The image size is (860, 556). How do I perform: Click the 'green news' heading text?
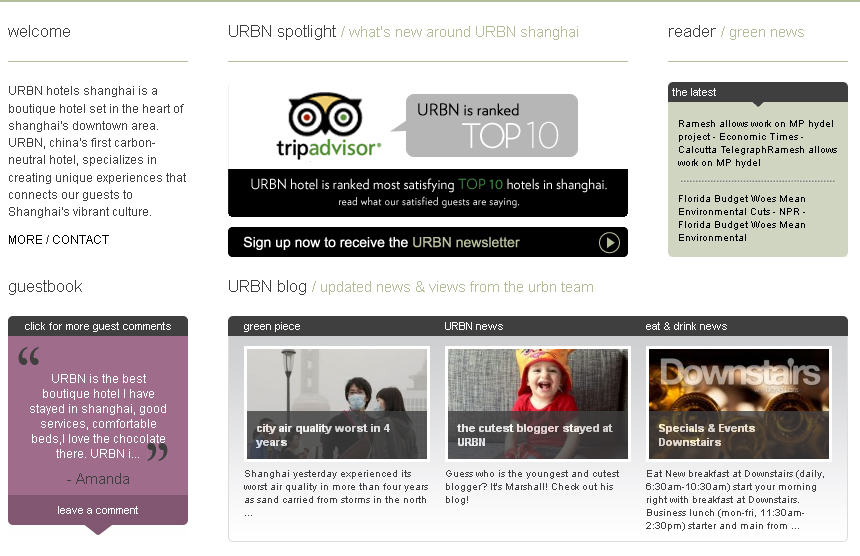coord(766,32)
